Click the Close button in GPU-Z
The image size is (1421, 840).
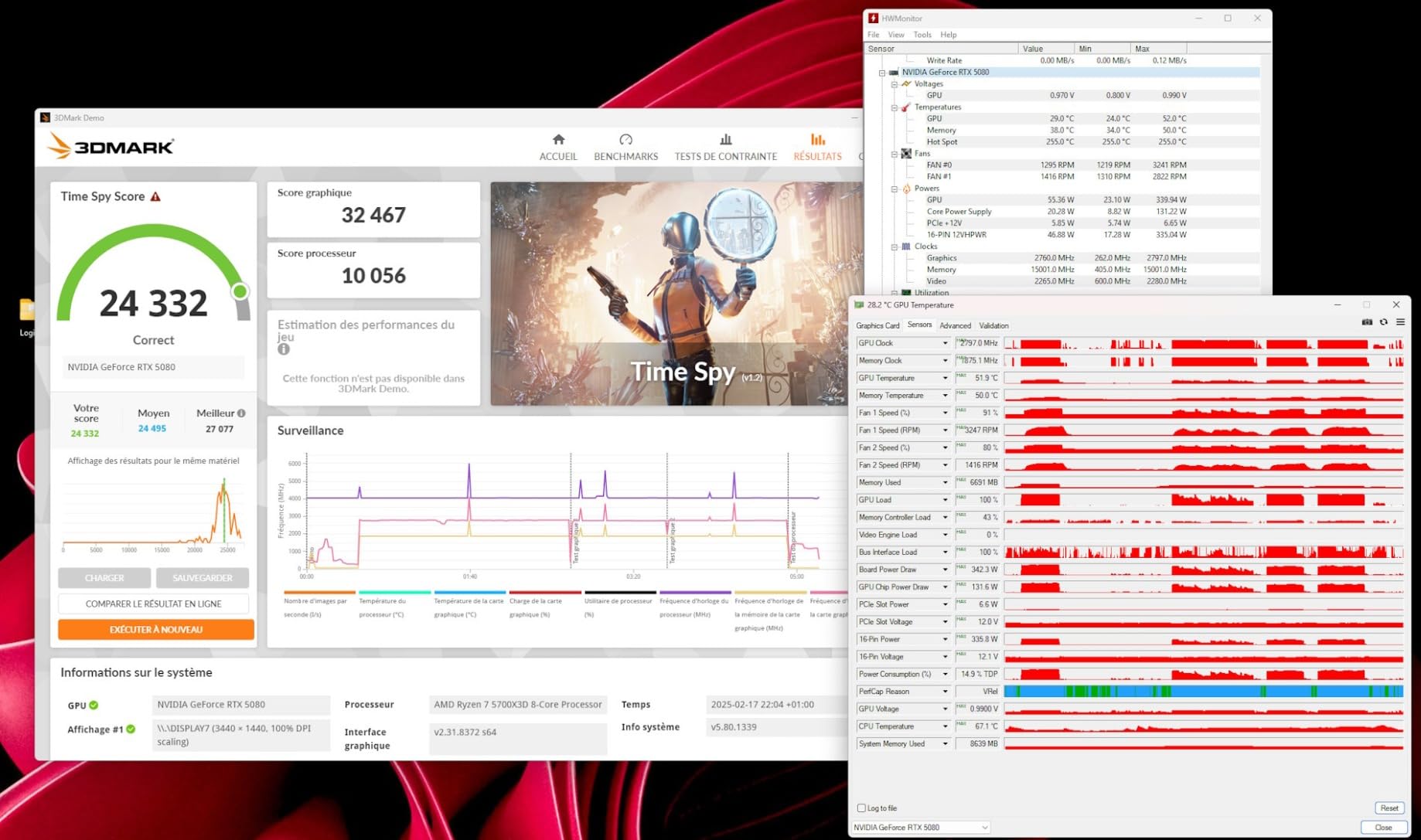click(1383, 828)
